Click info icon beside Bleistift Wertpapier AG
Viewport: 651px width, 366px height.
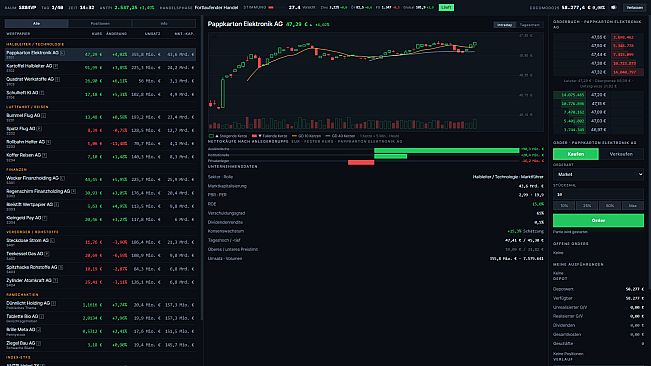[x=56, y=205]
